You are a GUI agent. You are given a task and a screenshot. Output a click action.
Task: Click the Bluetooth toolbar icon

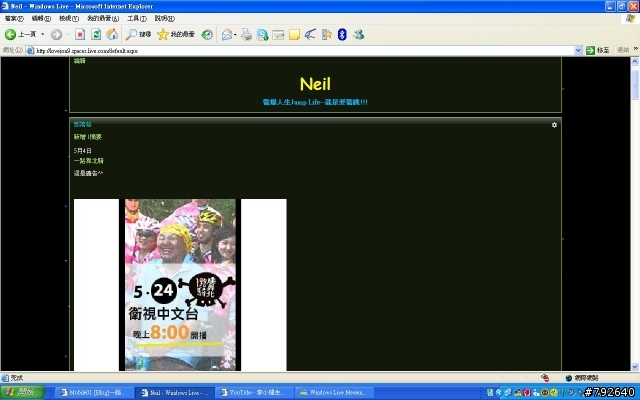point(342,35)
